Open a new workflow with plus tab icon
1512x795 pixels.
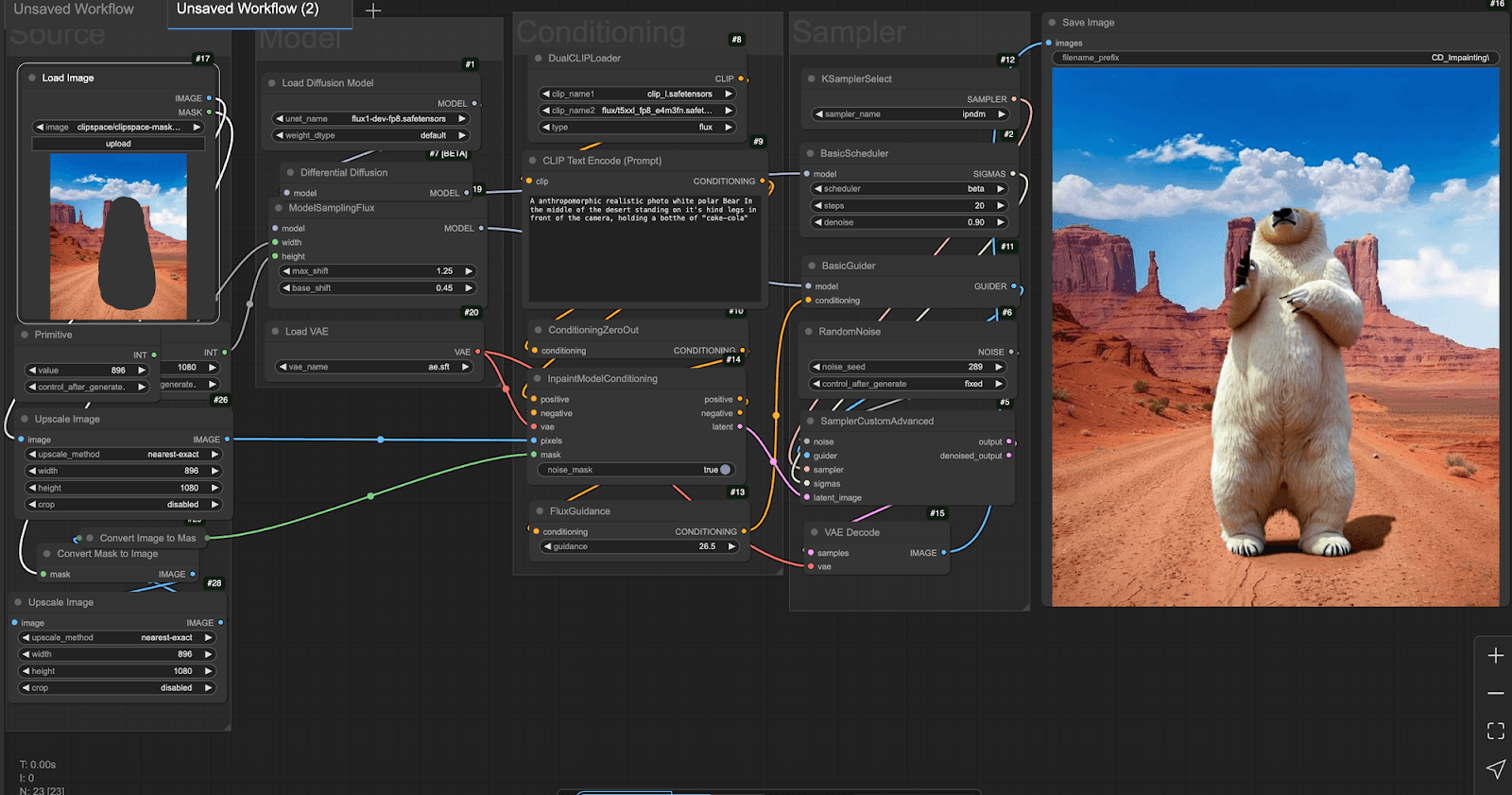(x=373, y=10)
